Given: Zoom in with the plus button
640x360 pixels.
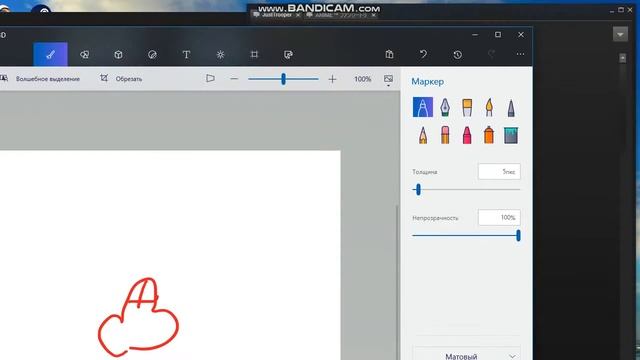Looking at the screenshot, I should [x=332, y=79].
